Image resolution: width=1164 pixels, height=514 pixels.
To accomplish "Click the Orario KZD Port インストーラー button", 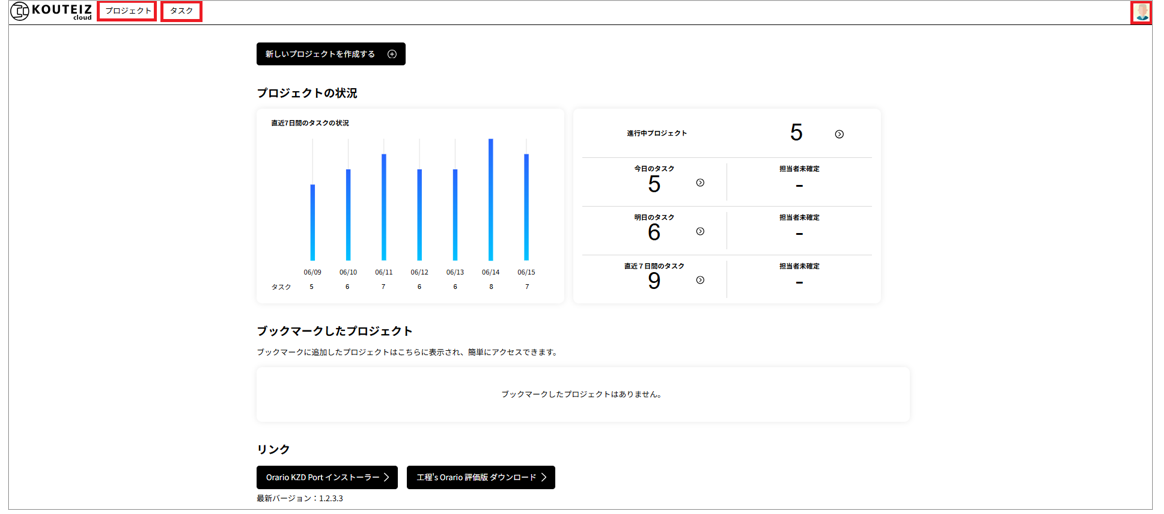I will (327, 478).
